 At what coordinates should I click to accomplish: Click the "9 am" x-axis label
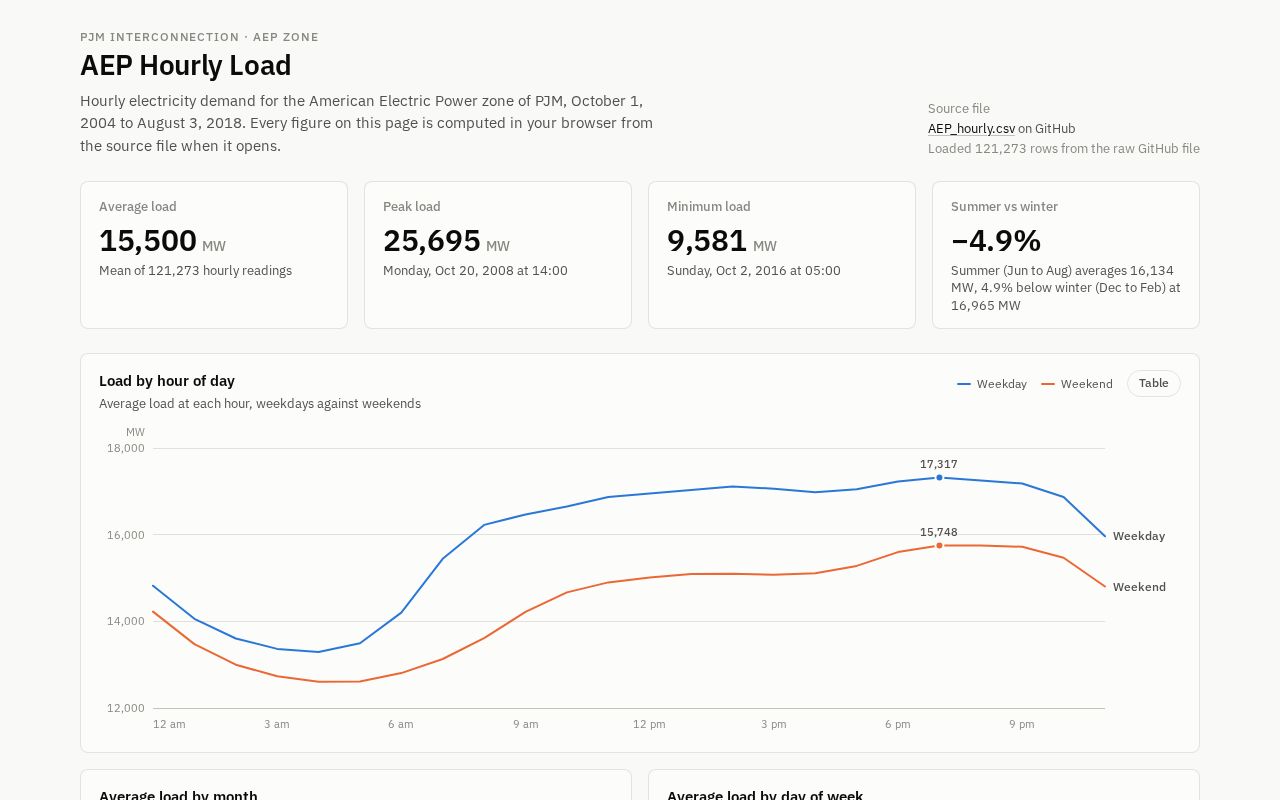[526, 724]
